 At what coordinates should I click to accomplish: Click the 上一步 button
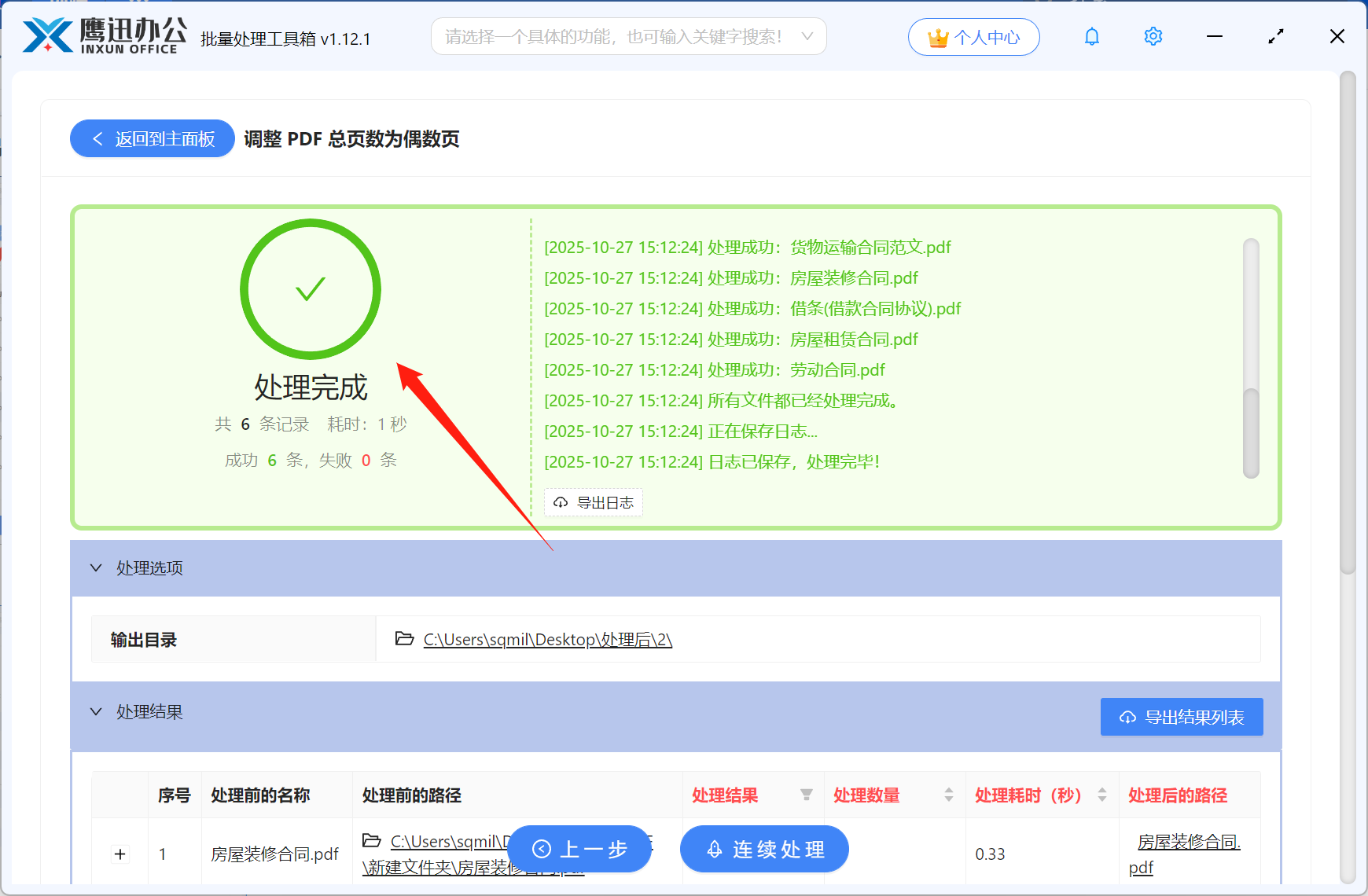coord(579,849)
